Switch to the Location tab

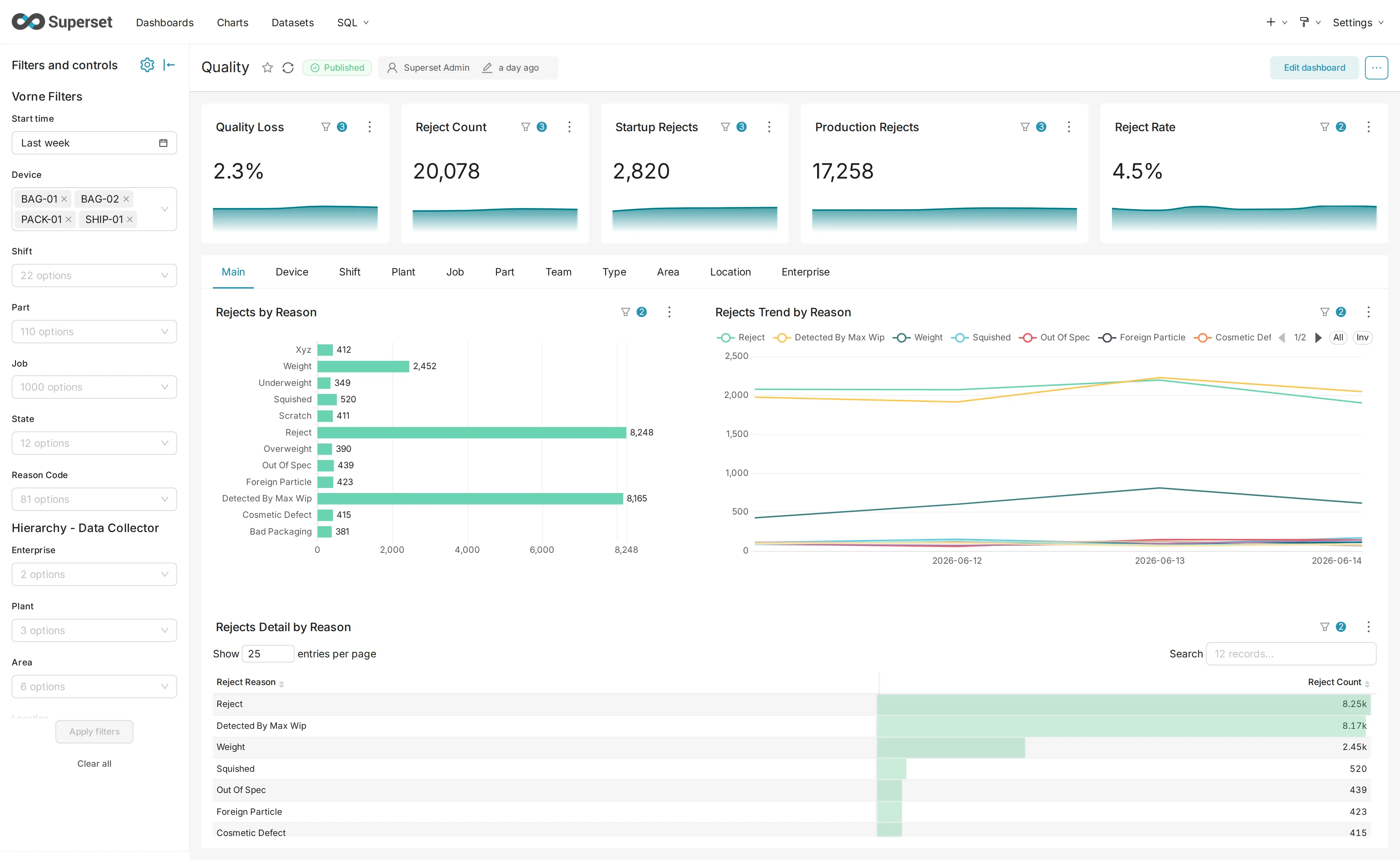[730, 272]
